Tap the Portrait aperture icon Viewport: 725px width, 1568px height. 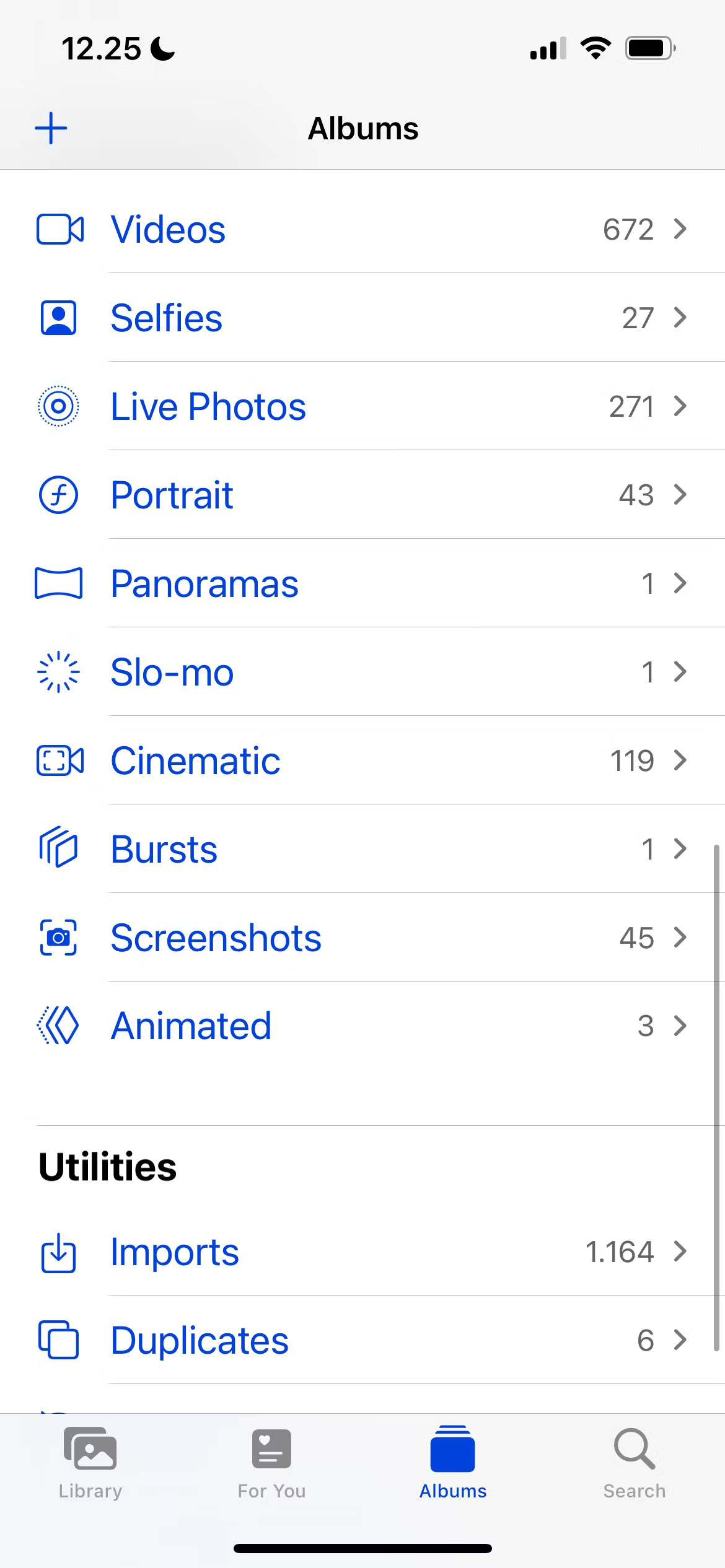click(x=58, y=495)
